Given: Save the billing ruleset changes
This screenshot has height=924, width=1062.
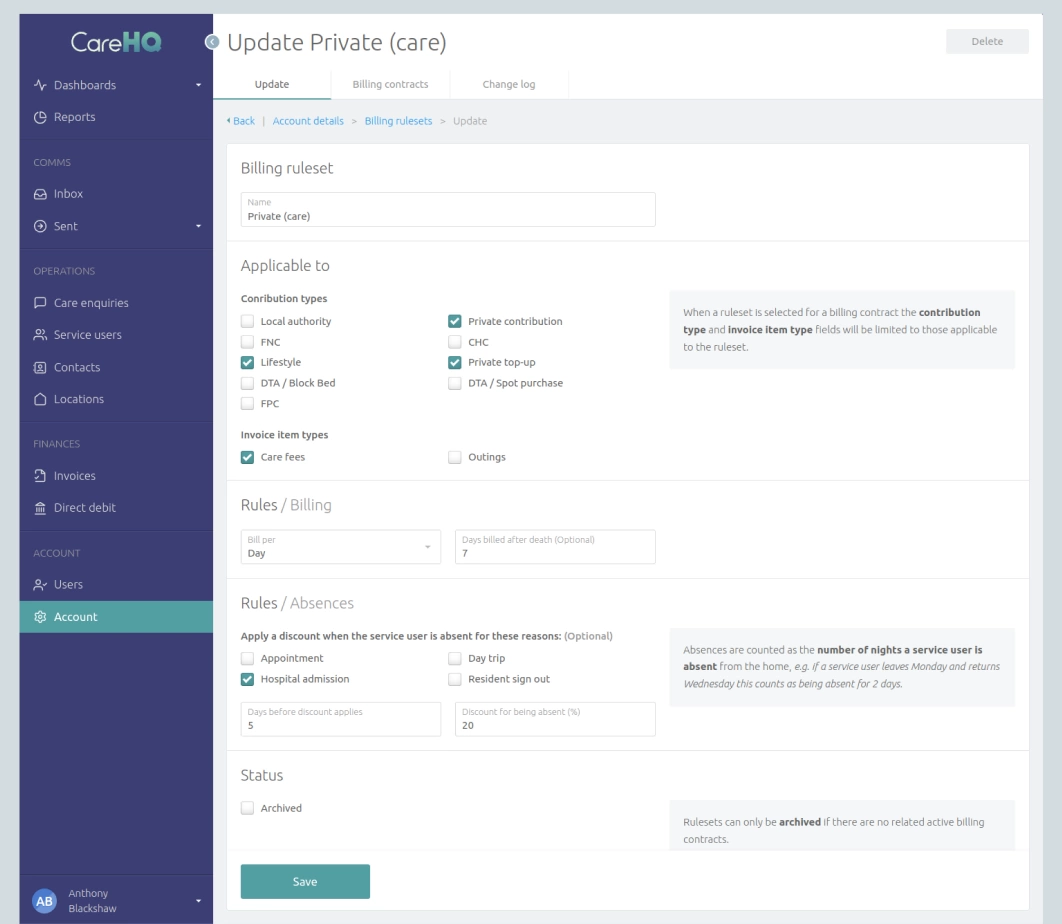Looking at the screenshot, I should pyautogui.click(x=305, y=881).
